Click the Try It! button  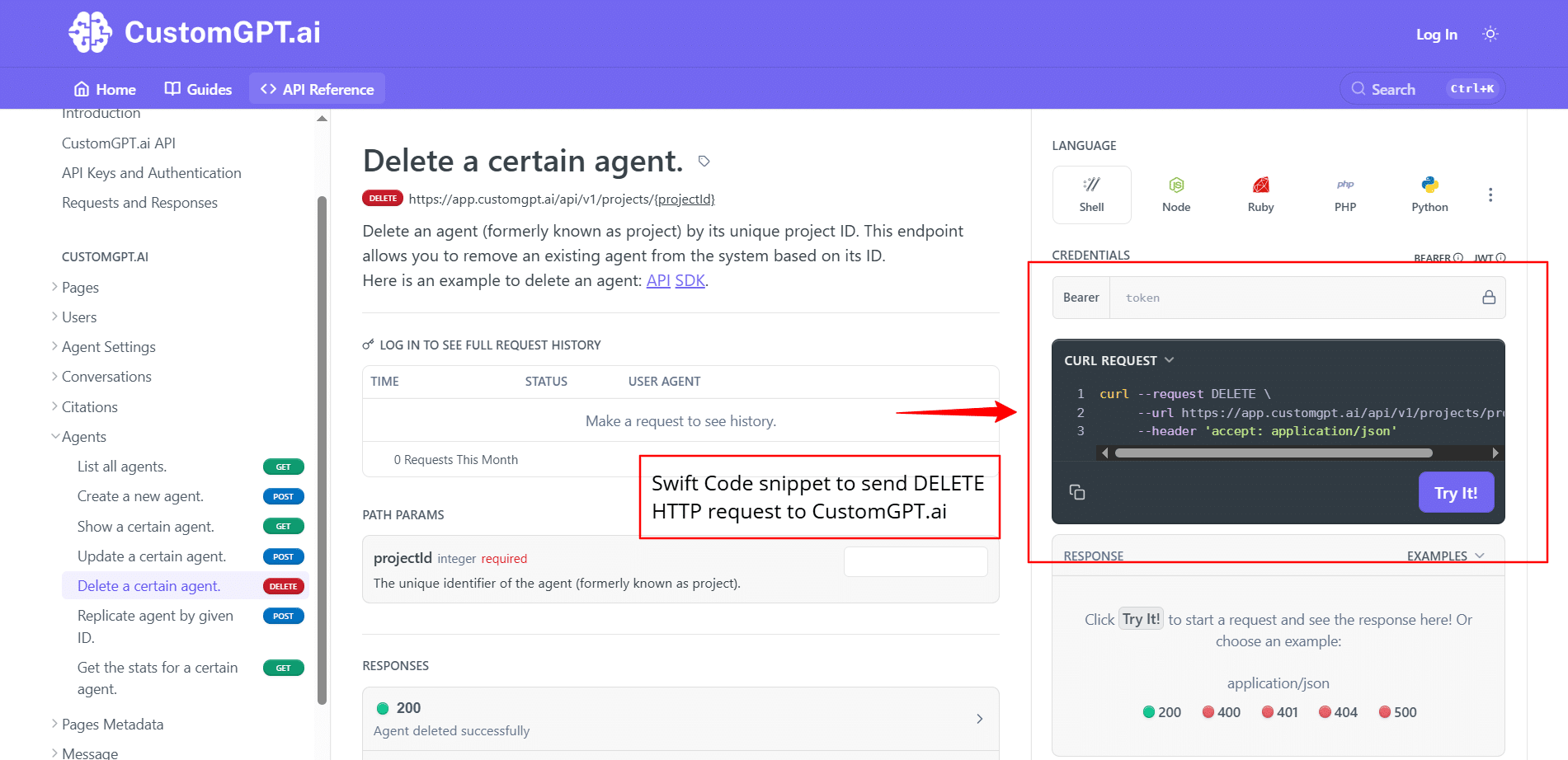[1456, 492]
